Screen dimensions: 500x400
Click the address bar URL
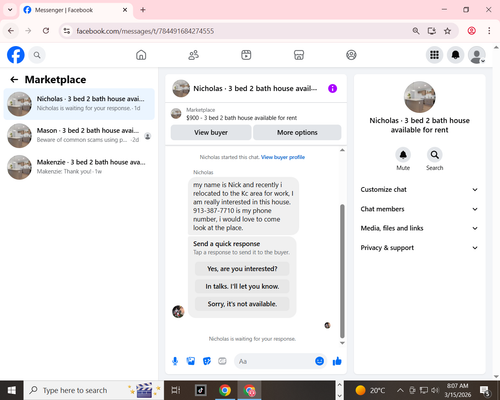(x=145, y=31)
